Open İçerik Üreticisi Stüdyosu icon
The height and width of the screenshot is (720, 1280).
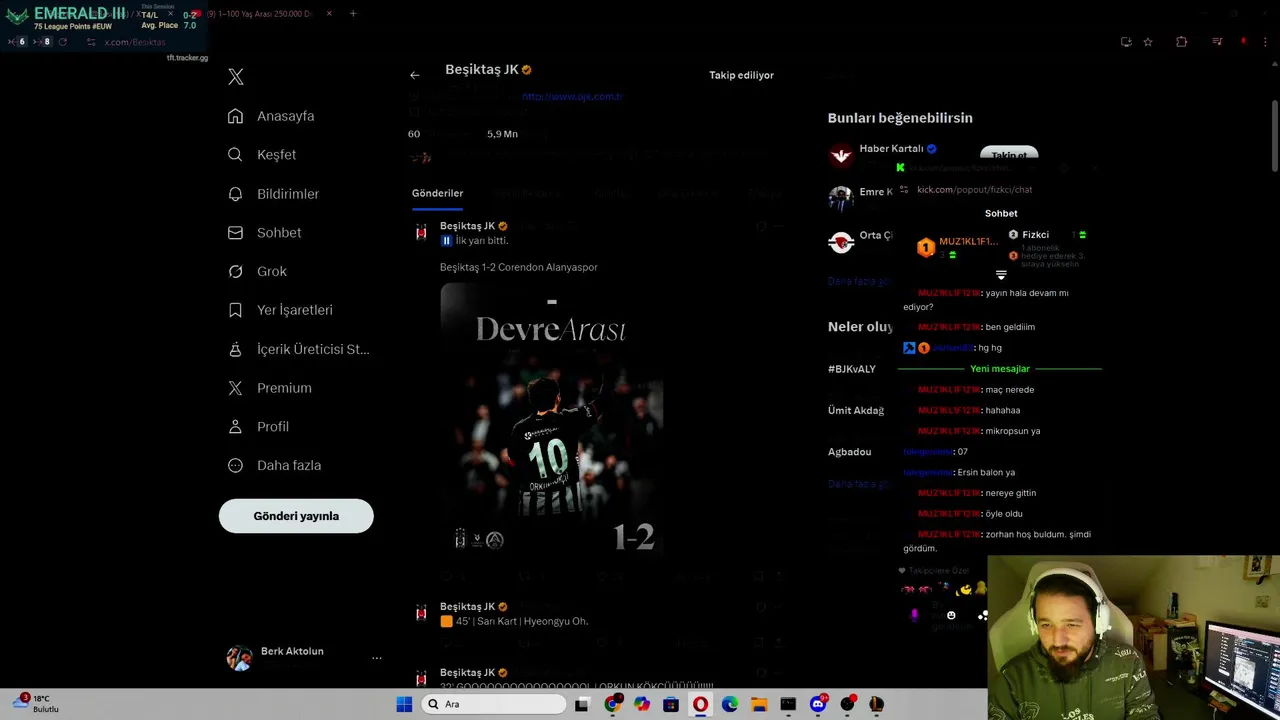(235, 349)
